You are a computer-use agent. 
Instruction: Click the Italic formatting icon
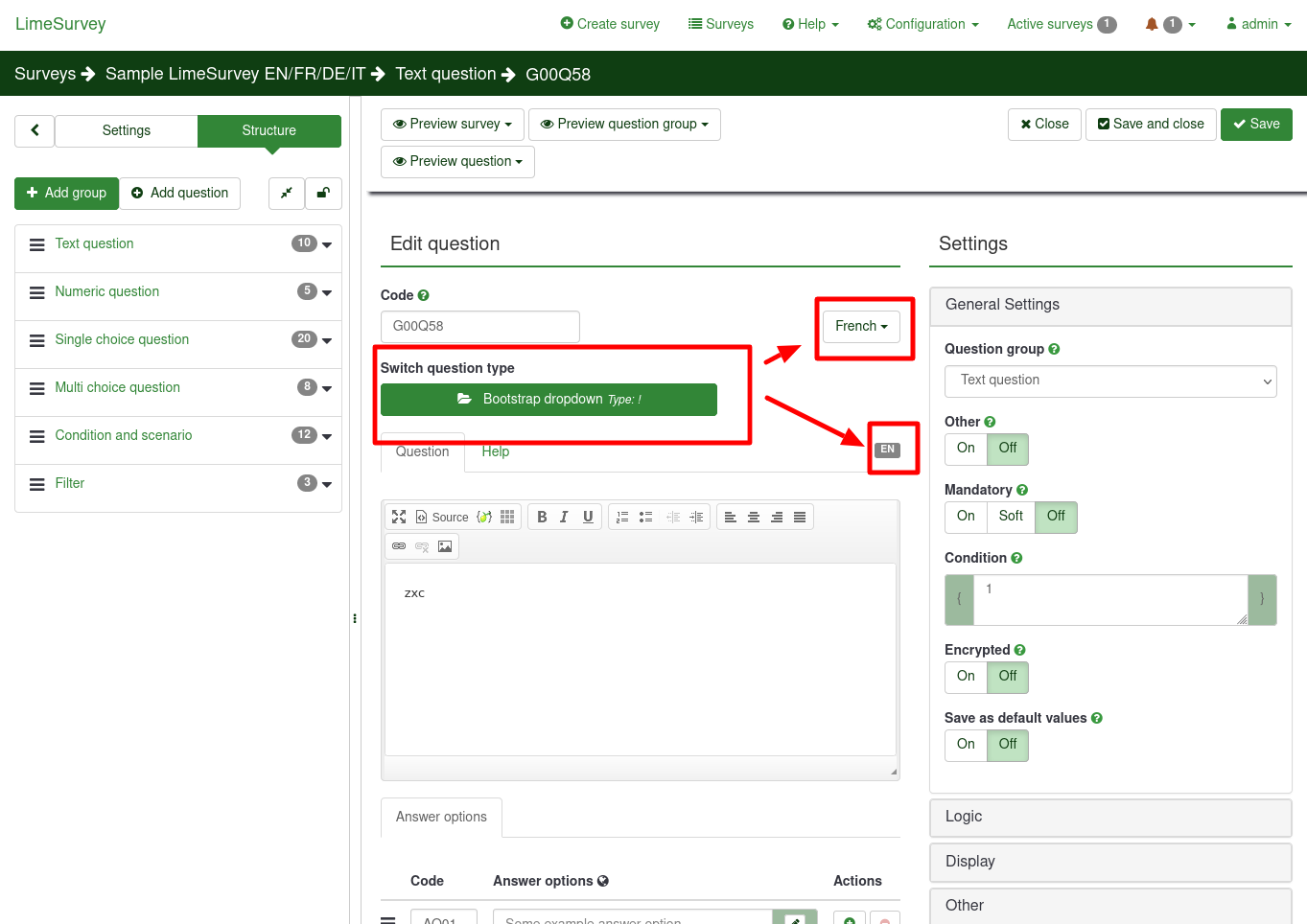564,517
